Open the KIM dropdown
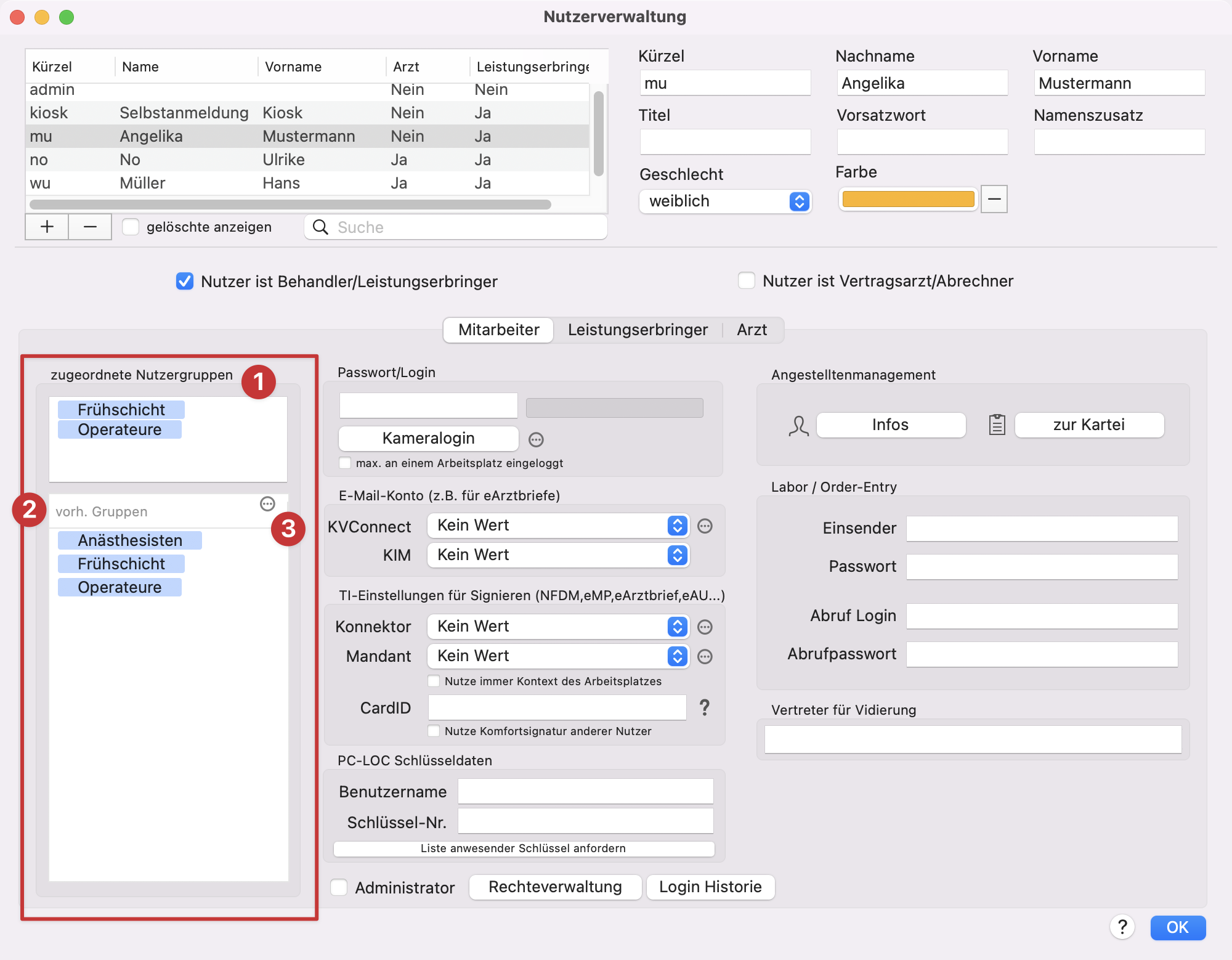Screen dimensions: 1232x960 coord(557,555)
